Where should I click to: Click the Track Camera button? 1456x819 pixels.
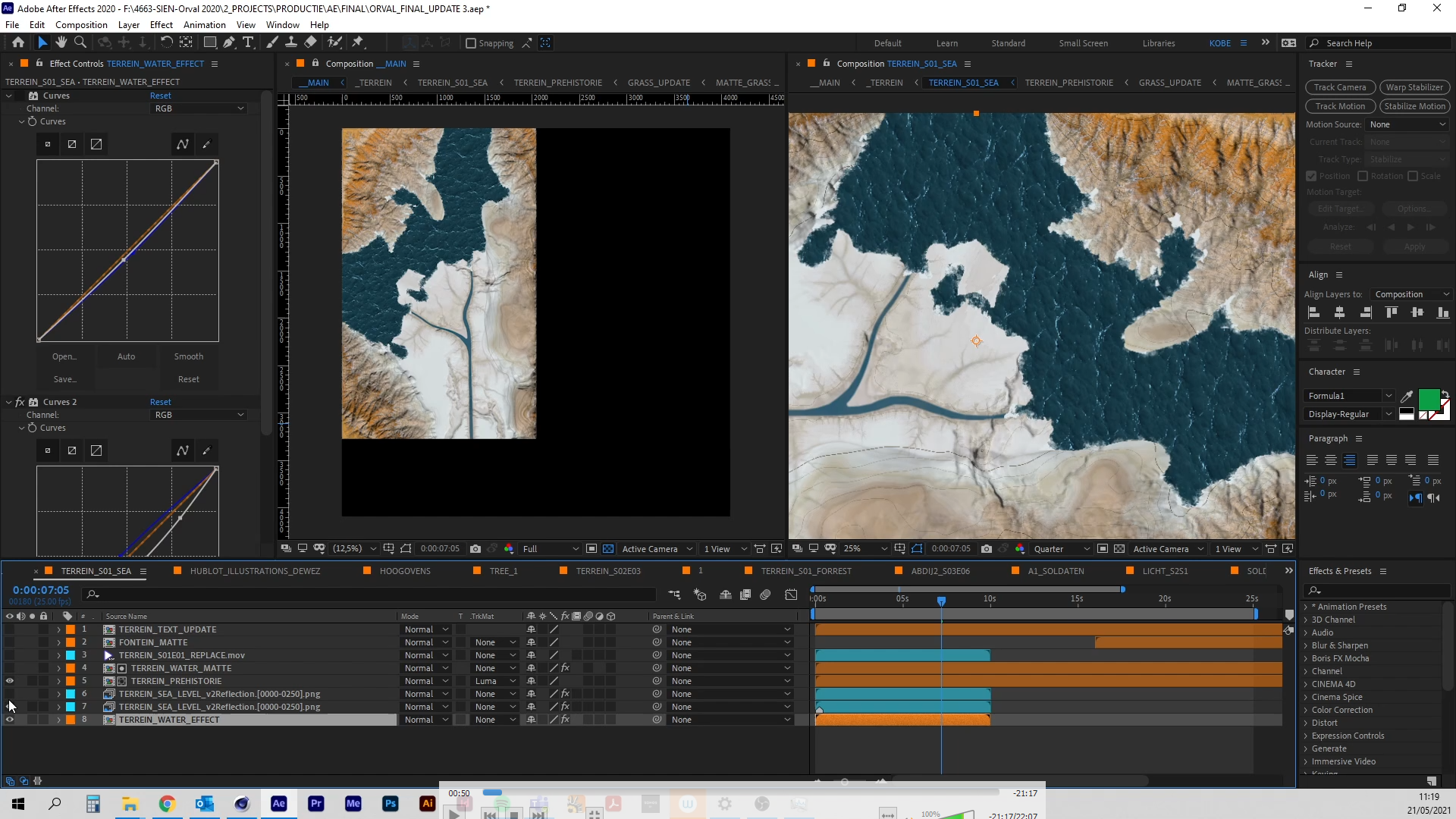point(1339,87)
